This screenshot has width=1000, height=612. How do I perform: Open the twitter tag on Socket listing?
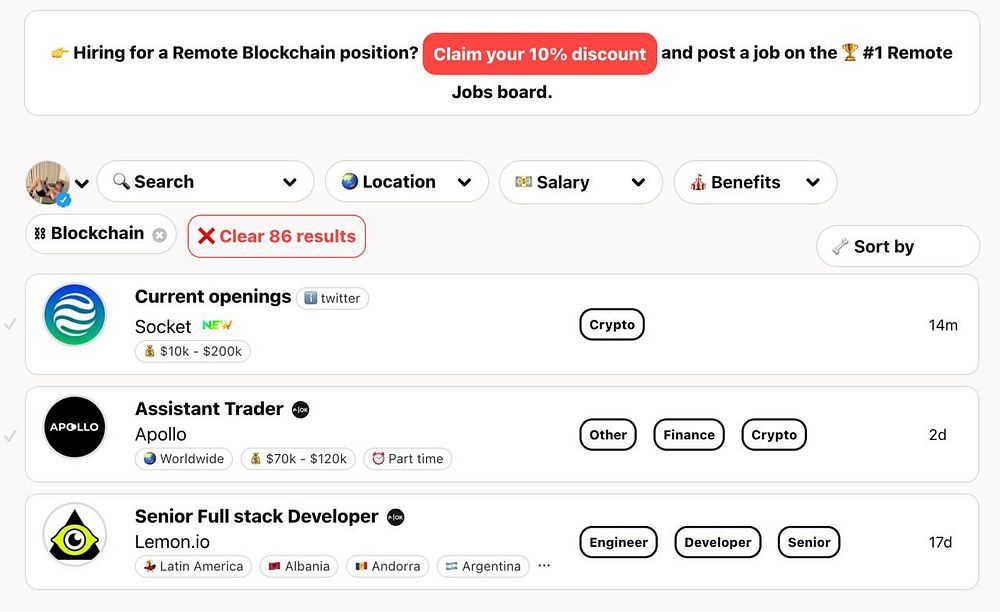point(332,298)
